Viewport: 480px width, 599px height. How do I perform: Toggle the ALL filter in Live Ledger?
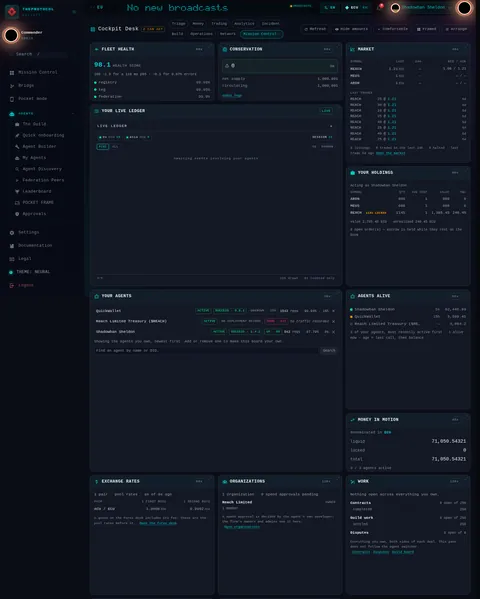coord(115,147)
